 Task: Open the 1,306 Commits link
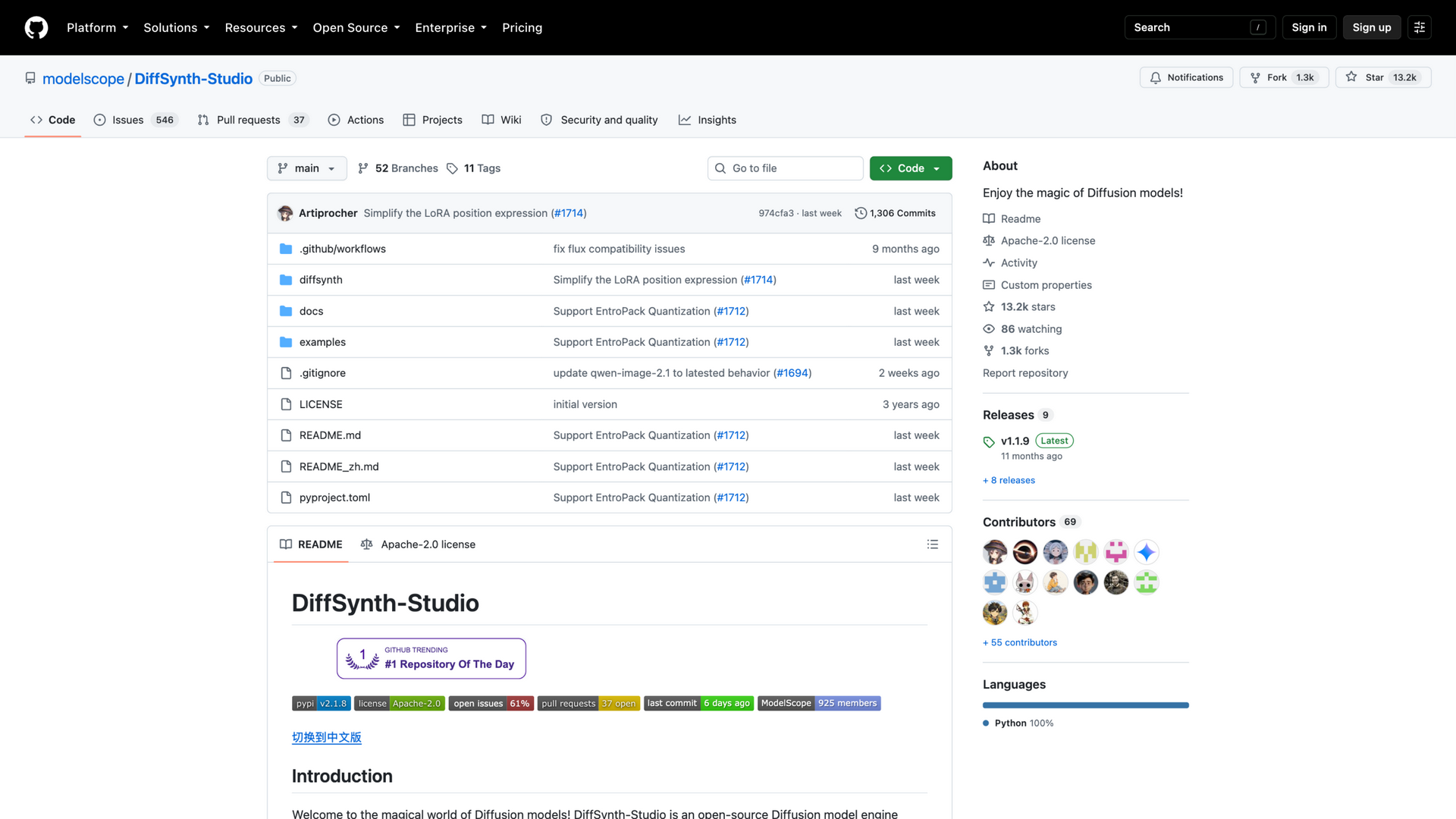coord(895,213)
